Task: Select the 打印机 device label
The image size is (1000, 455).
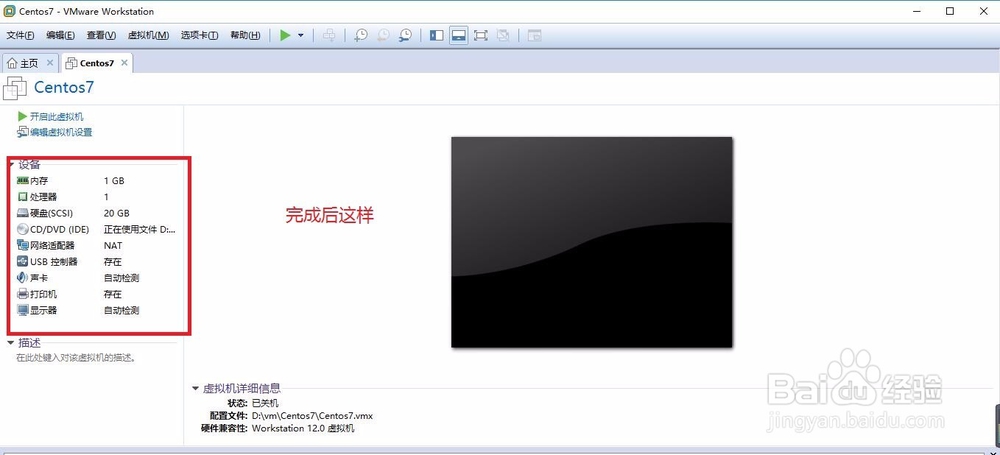Action: coord(43,294)
